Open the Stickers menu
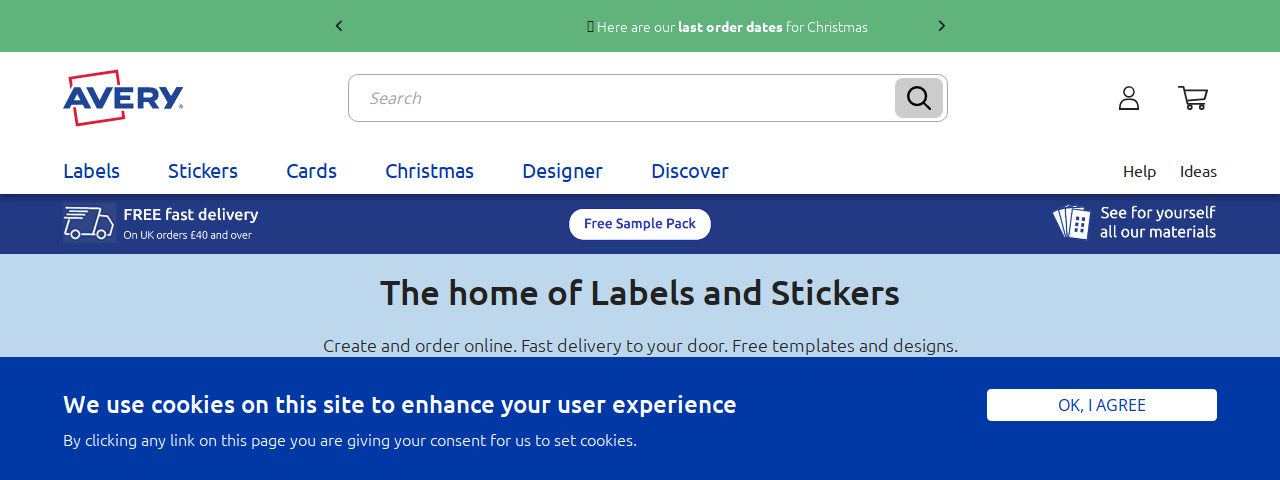Viewport: 1280px width, 480px height. coord(203,171)
